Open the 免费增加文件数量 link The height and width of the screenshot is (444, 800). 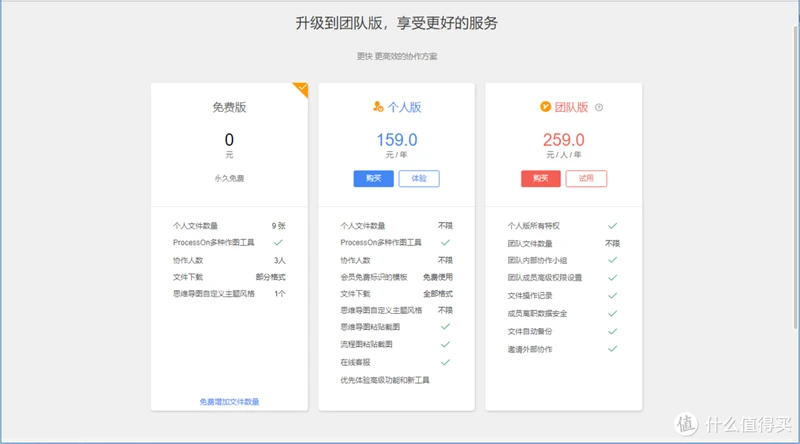229,402
